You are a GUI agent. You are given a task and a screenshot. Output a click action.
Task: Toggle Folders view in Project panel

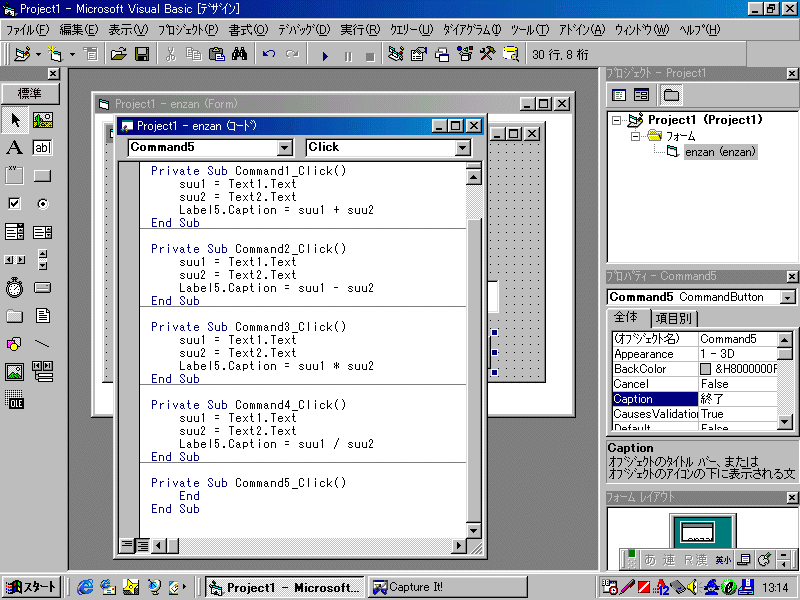(x=671, y=95)
